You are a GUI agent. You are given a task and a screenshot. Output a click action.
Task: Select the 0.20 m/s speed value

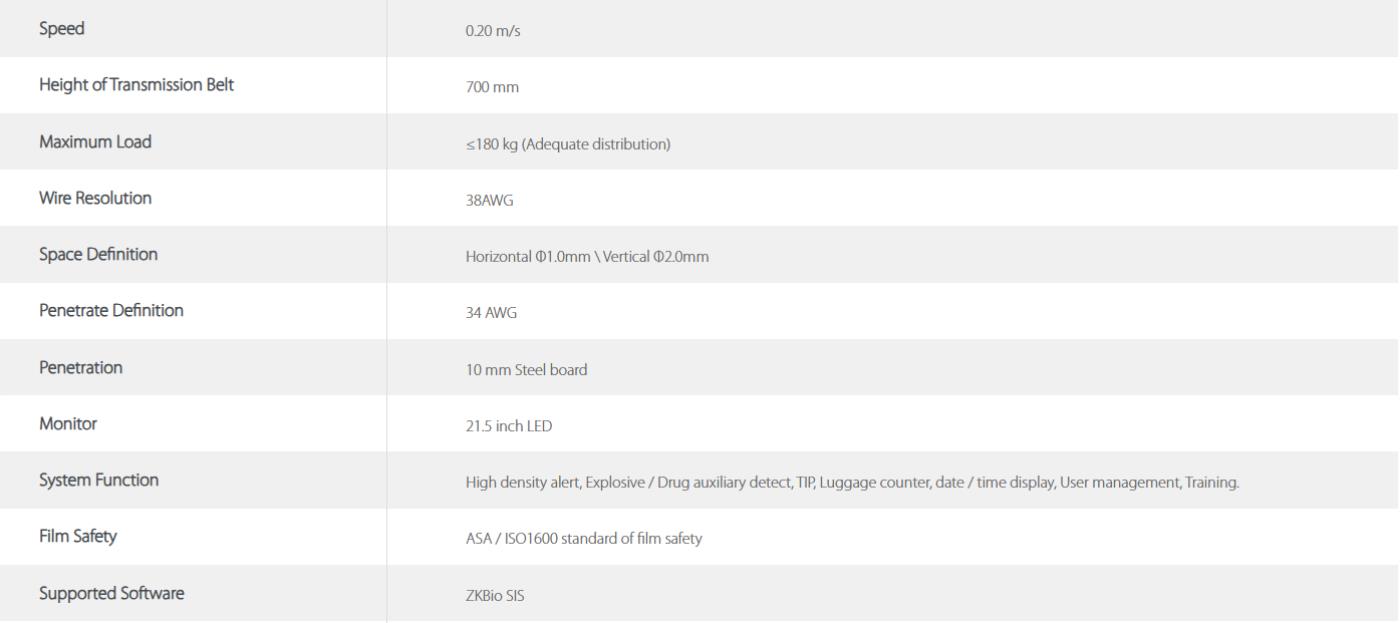492,31
